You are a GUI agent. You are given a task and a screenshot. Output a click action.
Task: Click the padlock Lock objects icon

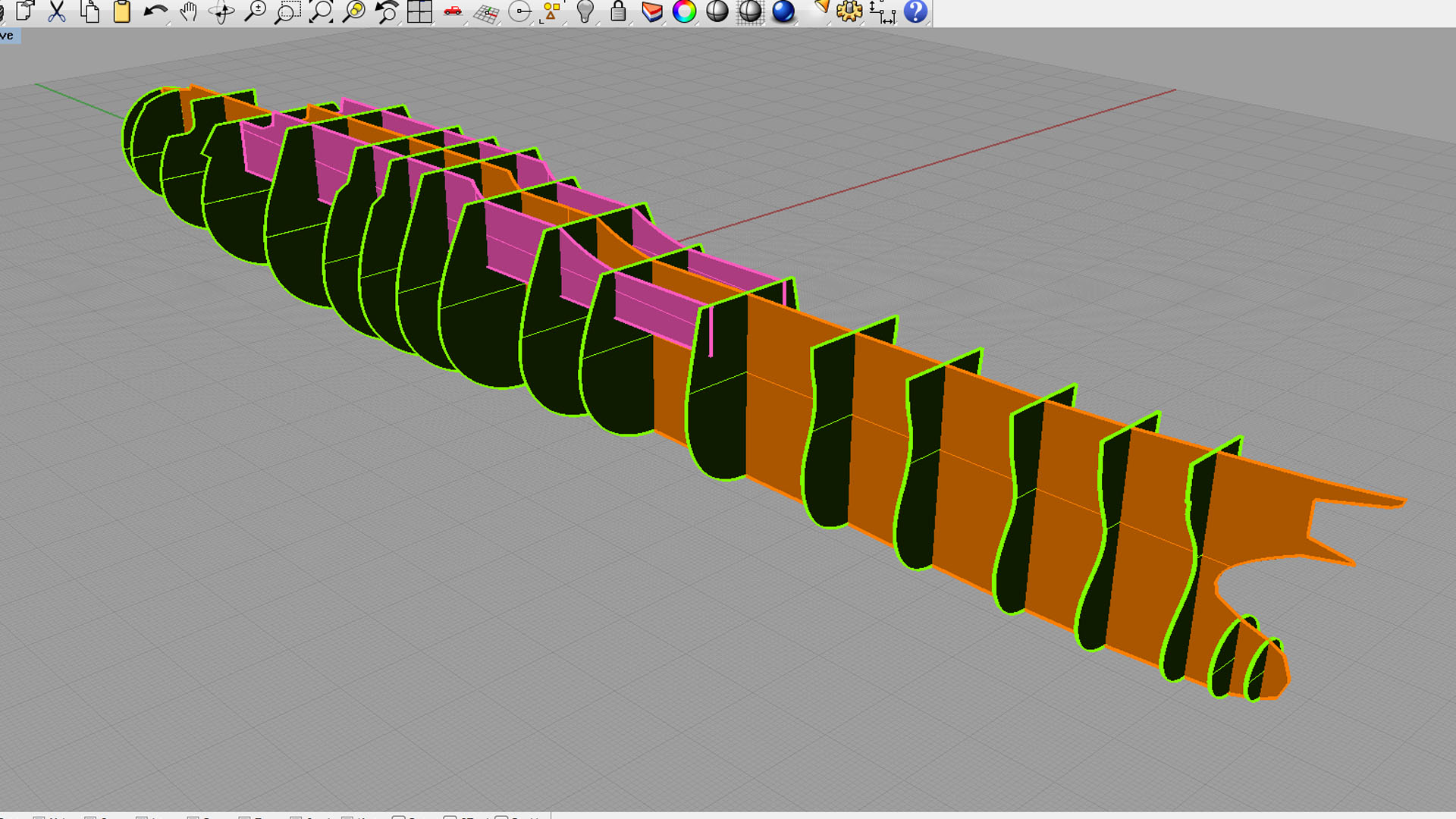pyautogui.click(x=618, y=11)
